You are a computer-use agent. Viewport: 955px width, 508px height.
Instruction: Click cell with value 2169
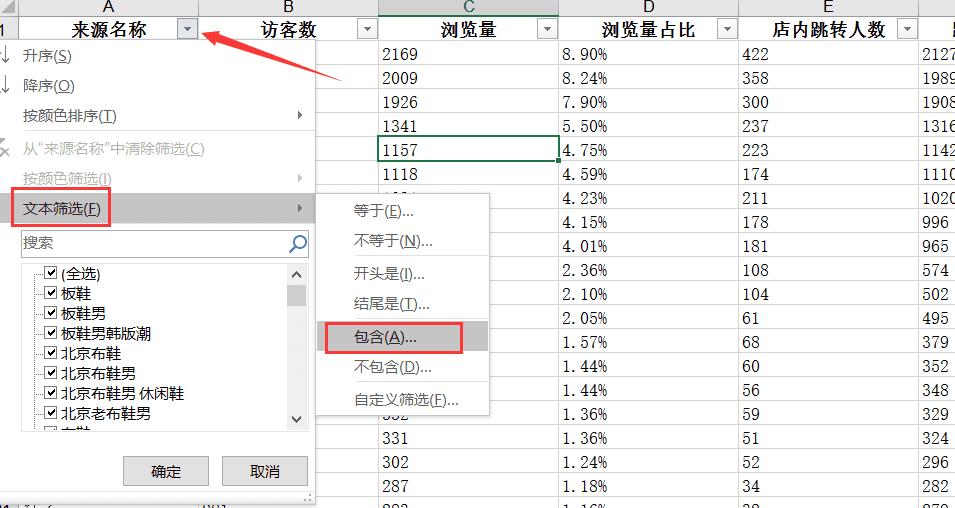(x=468, y=54)
